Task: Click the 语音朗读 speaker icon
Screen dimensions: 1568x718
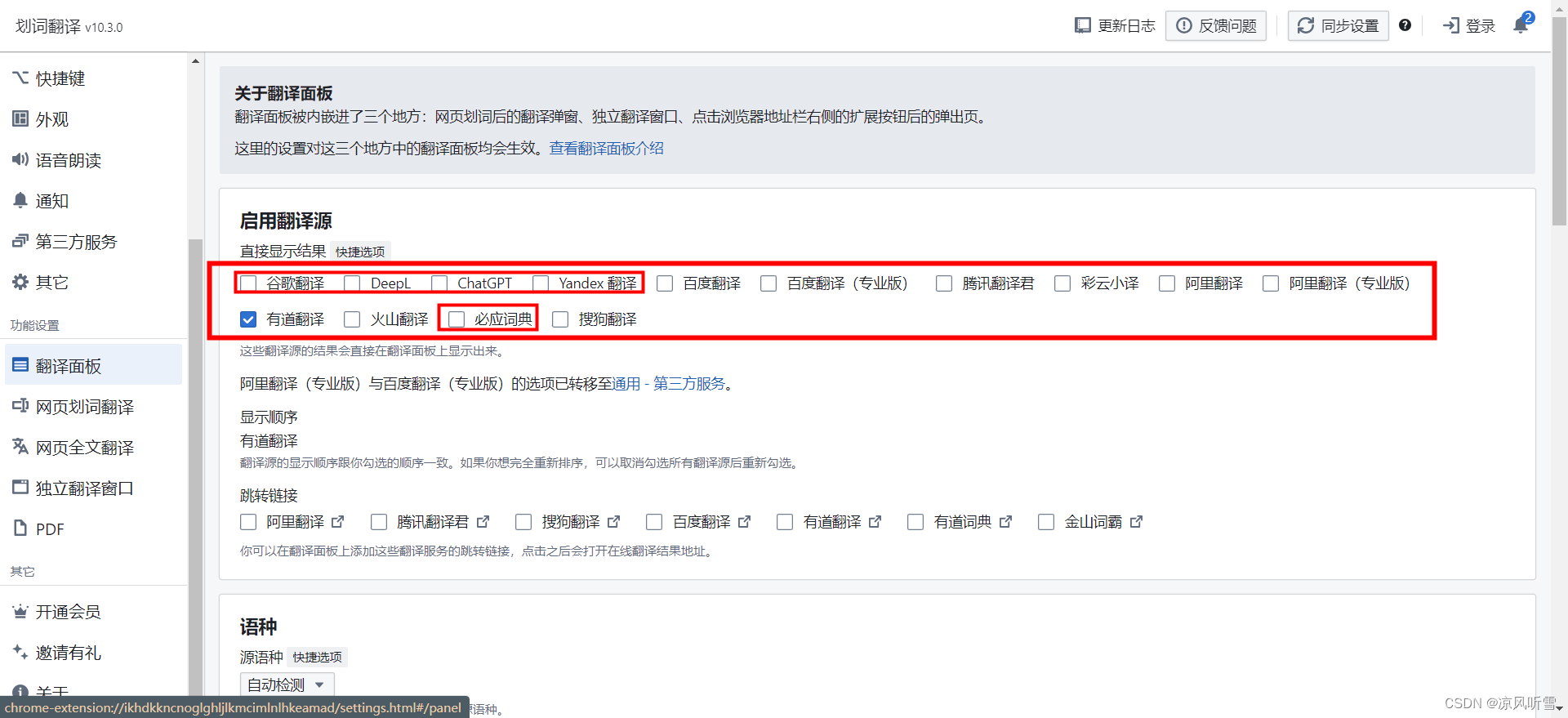Action: click(x=20, y=159)
